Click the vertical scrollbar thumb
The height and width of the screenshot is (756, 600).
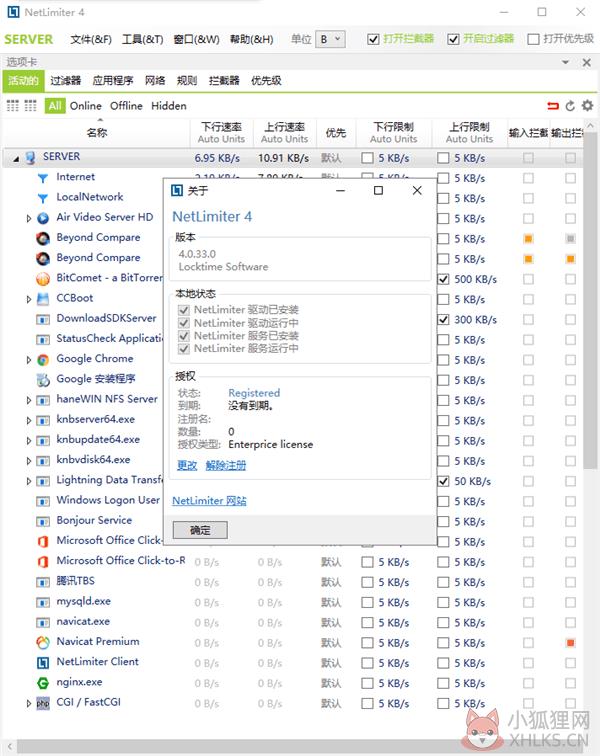[590, 299]
